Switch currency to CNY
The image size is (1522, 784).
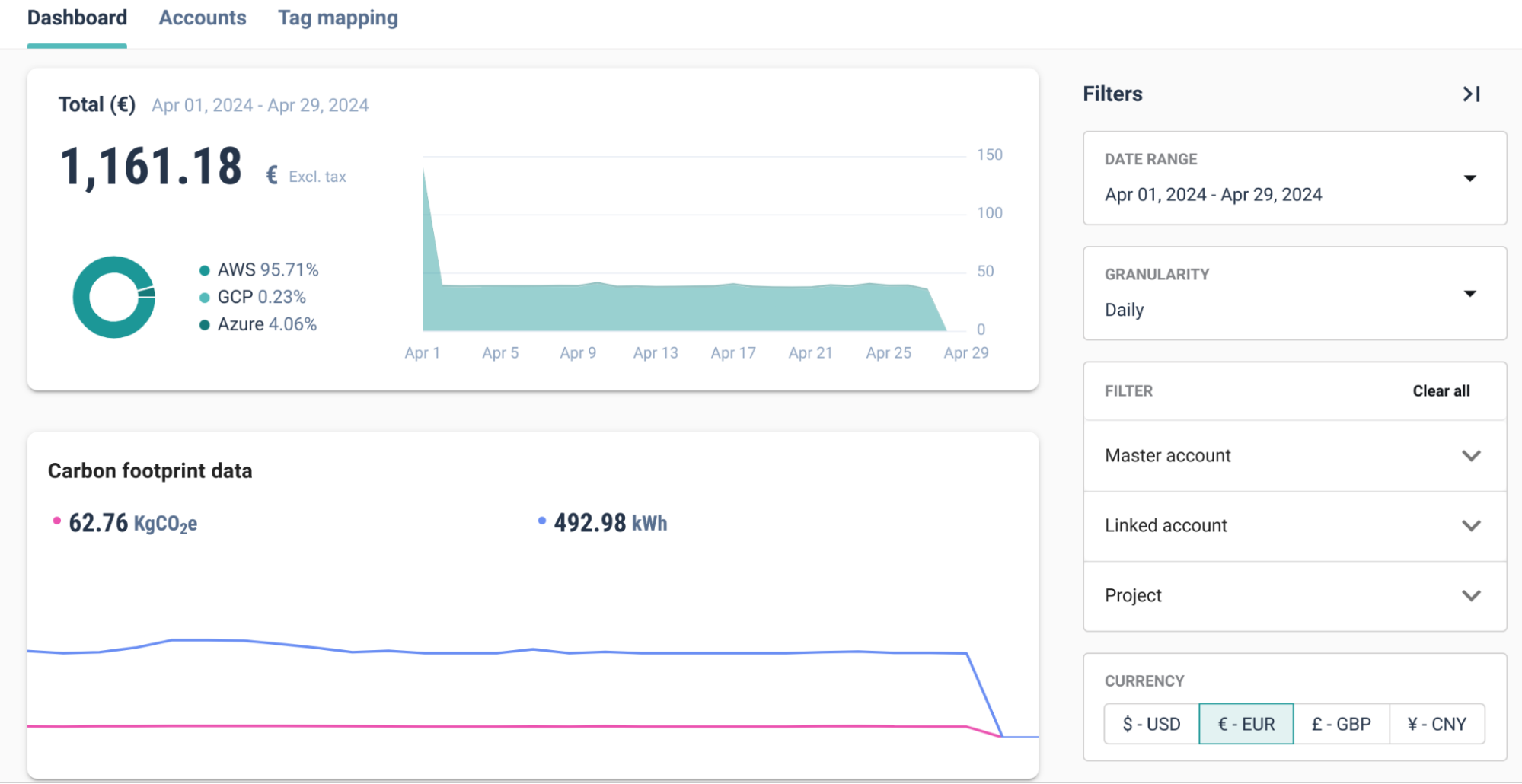[x=1437, y=724]
